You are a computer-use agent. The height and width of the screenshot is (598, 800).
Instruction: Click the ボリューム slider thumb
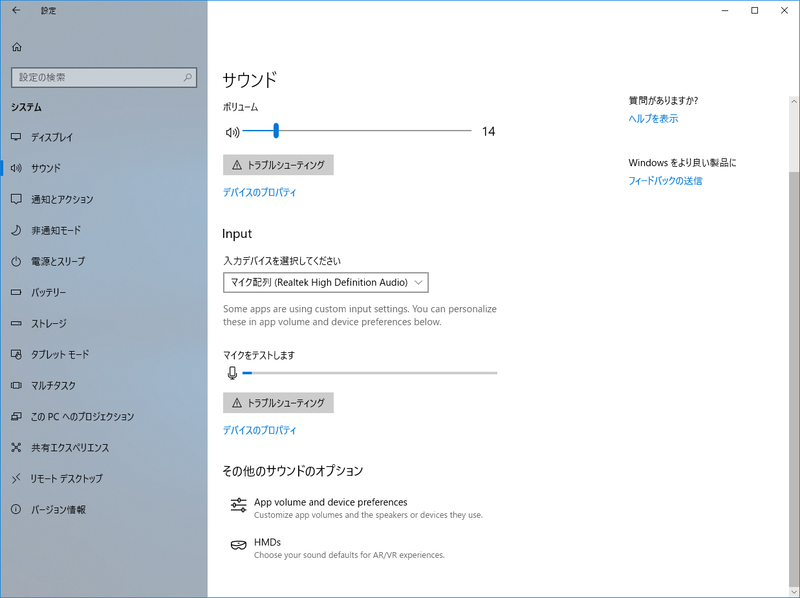coord(276,131)
